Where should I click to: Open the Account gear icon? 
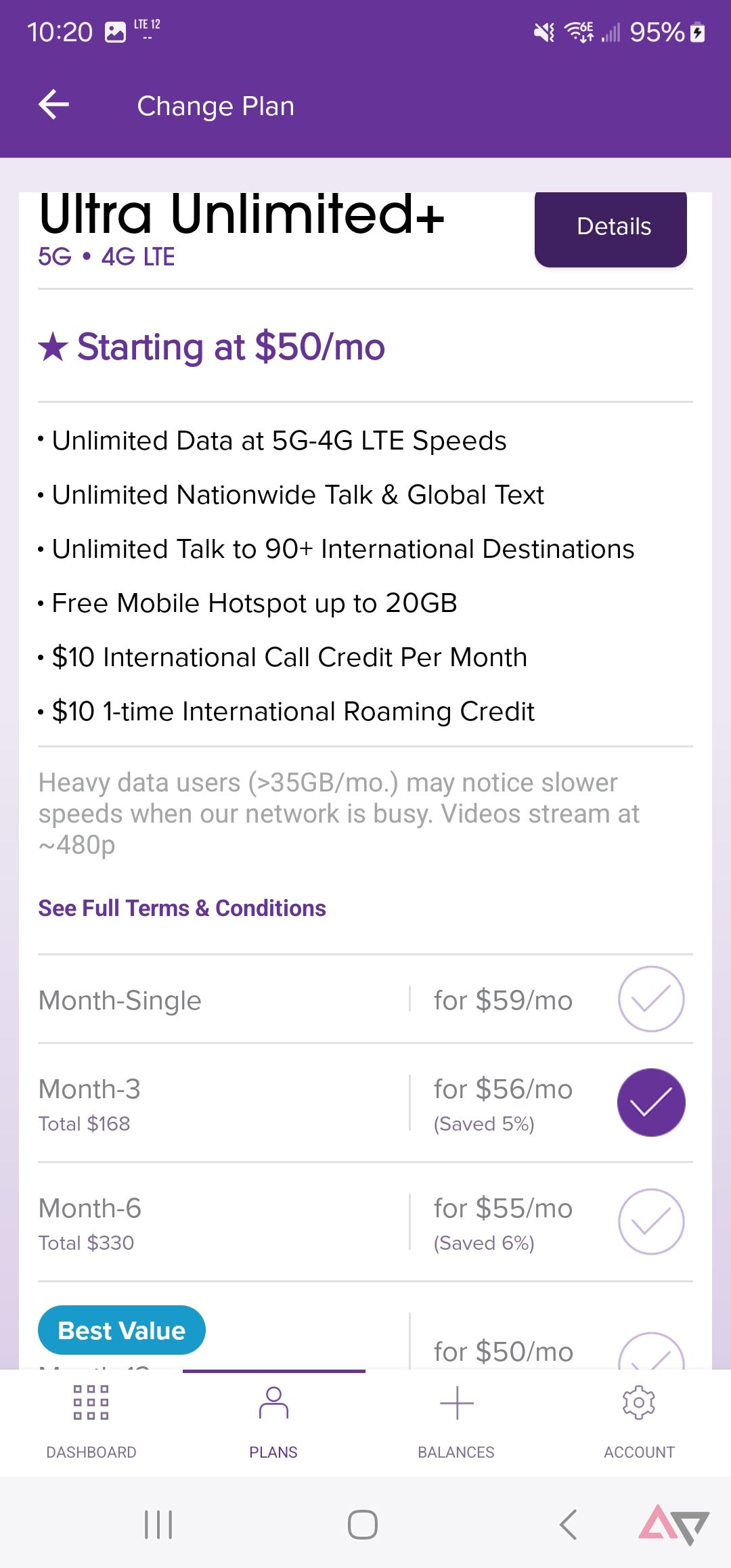[x=639, y=1401]
